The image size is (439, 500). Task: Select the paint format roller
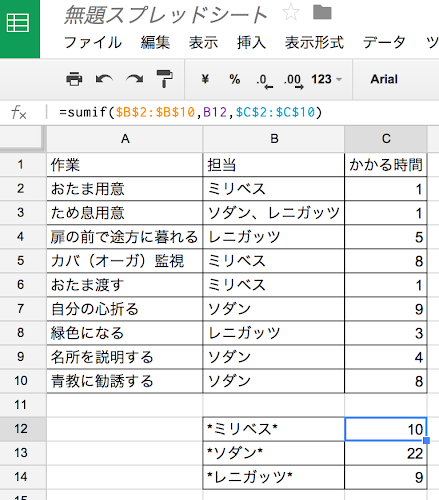point(164,79)
